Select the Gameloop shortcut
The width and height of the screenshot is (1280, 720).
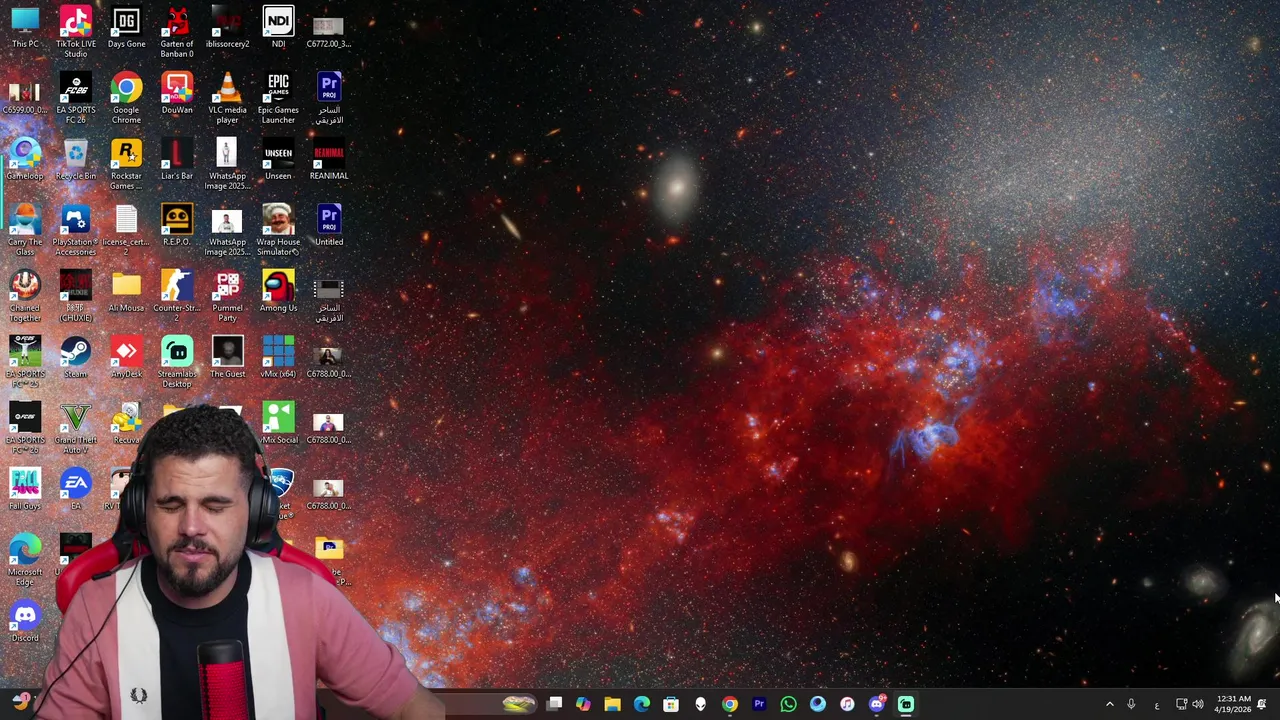tap(25, 159)
